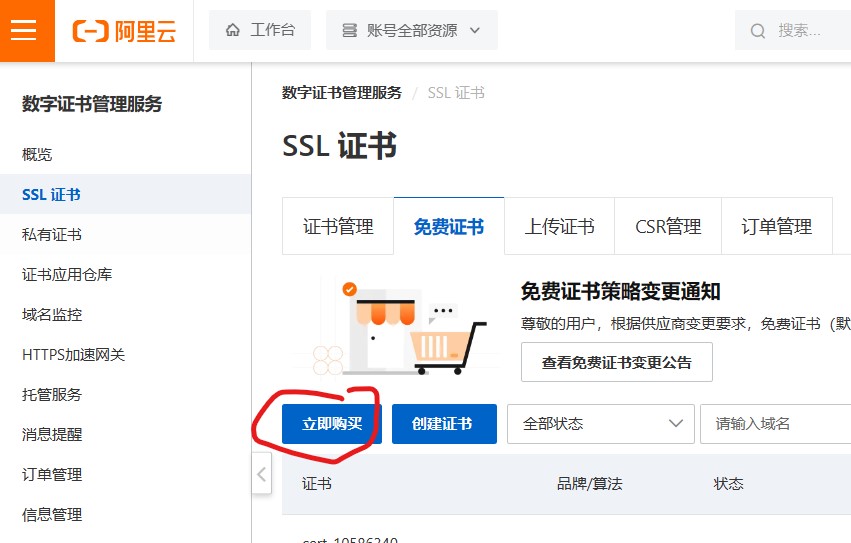Click the 查看免费证书变更公告 button
The height and width of the screenshot is (543, 851).
617,362
